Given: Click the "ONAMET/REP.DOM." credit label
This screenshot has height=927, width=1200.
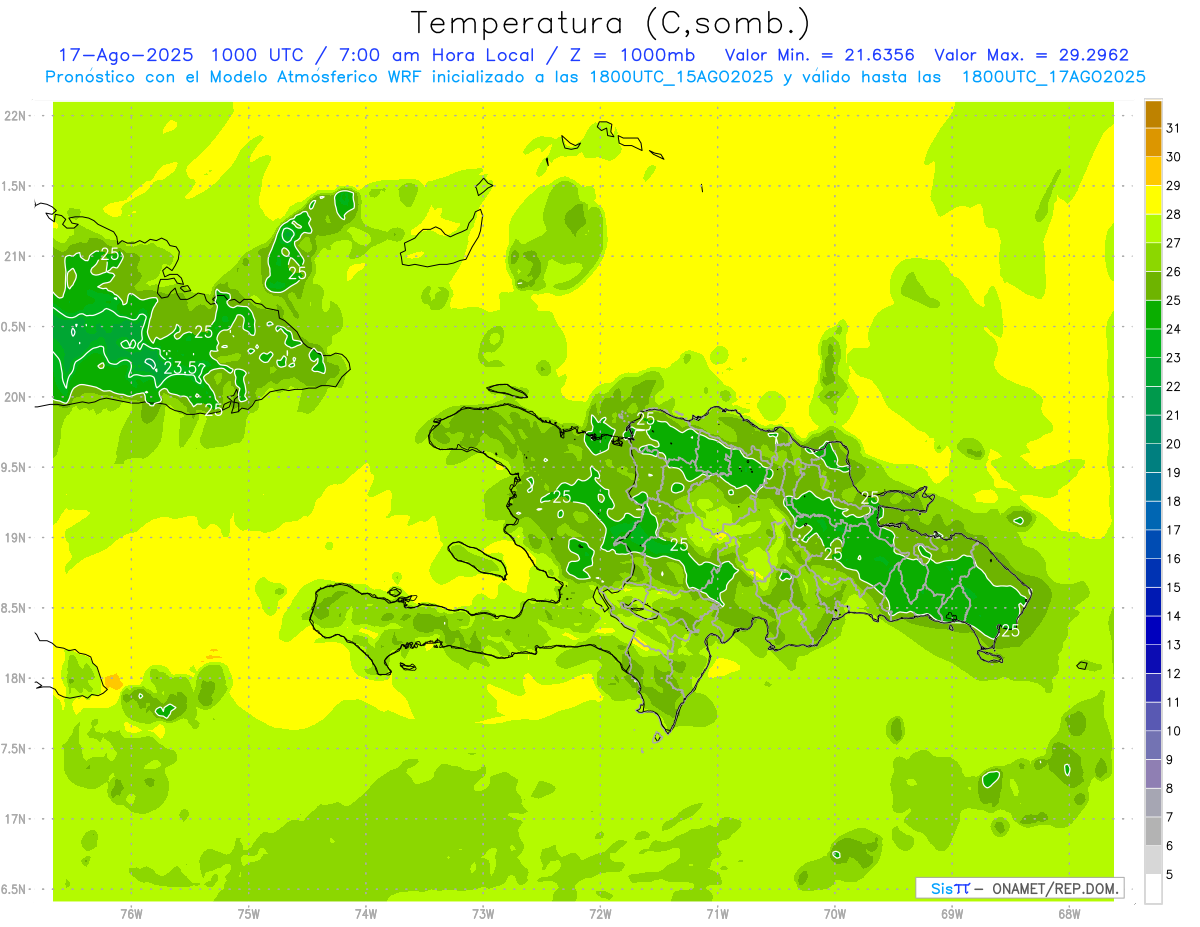Looking at the screenshot, I should coord(1056,888).
